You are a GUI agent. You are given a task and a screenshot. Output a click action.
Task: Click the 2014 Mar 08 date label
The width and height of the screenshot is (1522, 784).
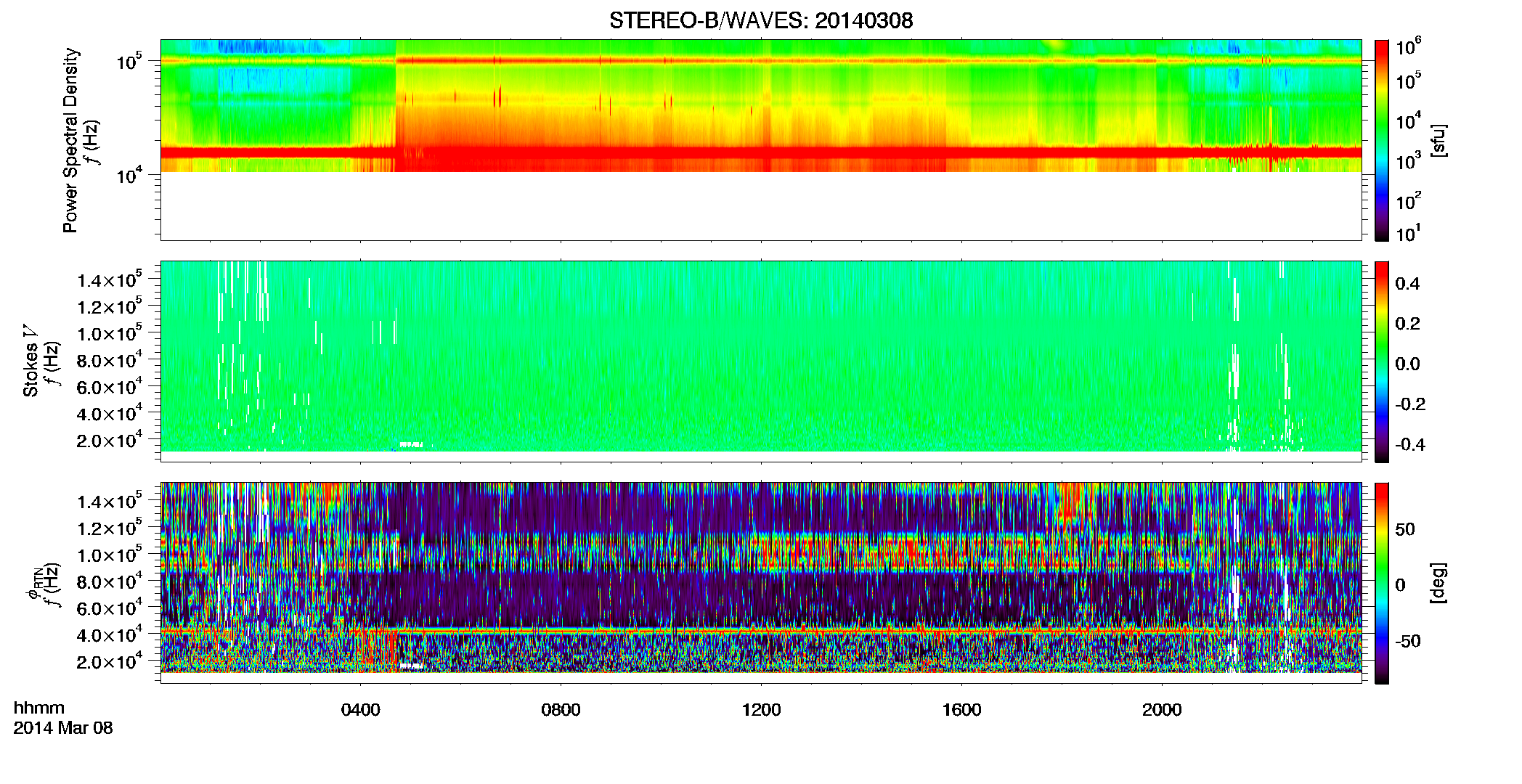click(x=63, y=728)
